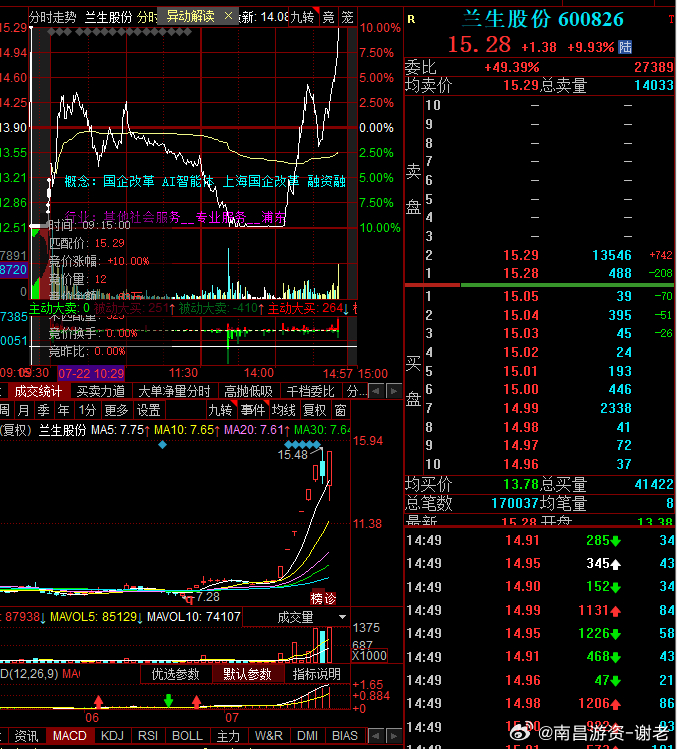Toggle the 竞 auction button in the chart header
The height and width of the screenshot is (749, 677).
point(329,17)
